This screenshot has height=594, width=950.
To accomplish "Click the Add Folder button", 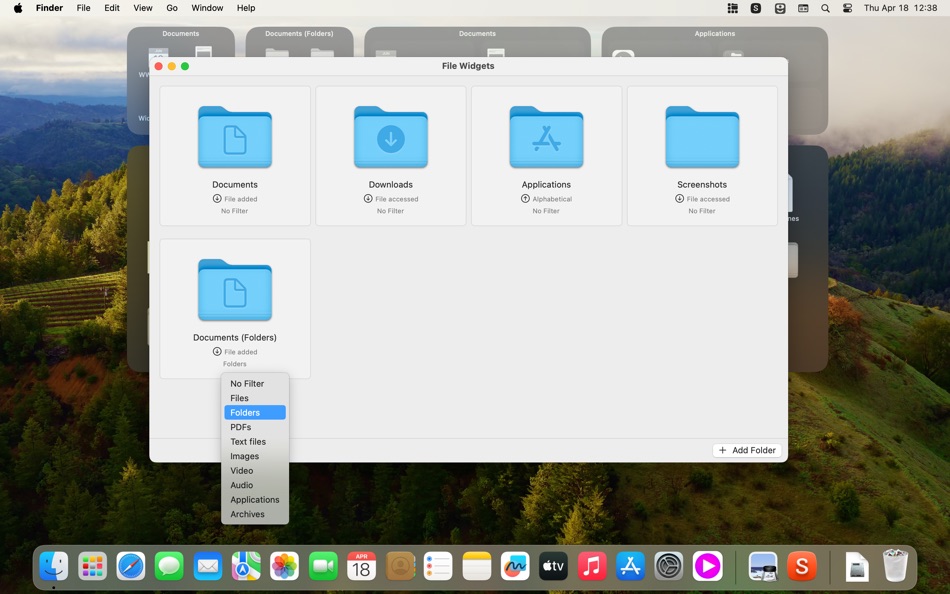I will coord(746,450).
